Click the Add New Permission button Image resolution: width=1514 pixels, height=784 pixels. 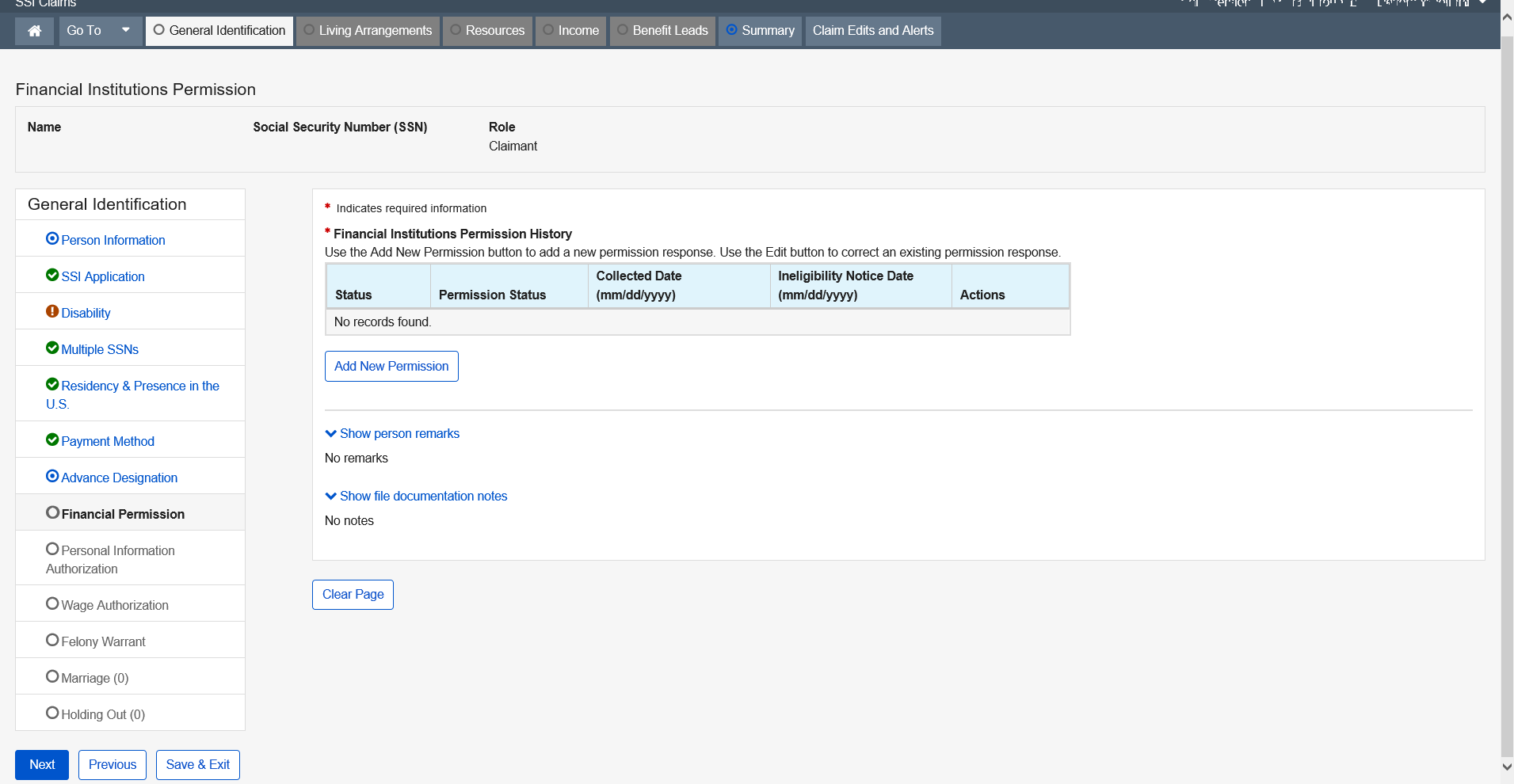click(x=391, y=366)
